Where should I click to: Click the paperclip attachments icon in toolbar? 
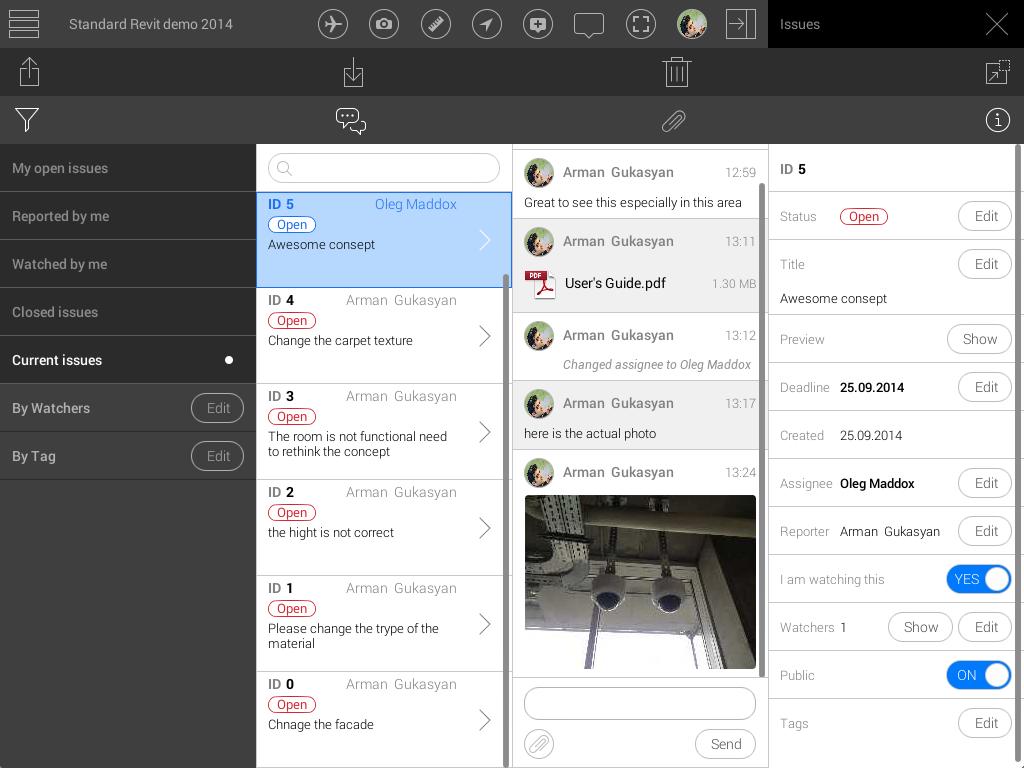click(x=673, y=121)
